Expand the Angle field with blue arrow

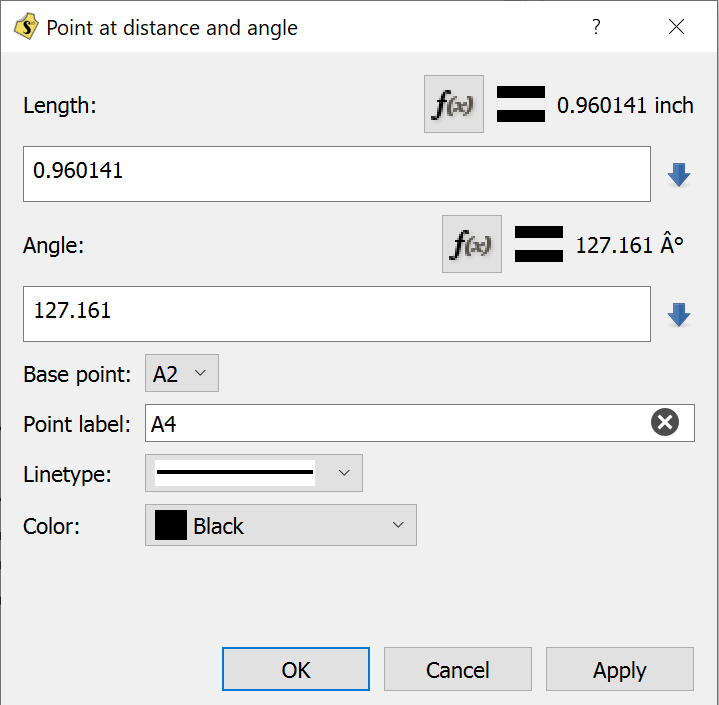tap(679, 315)
